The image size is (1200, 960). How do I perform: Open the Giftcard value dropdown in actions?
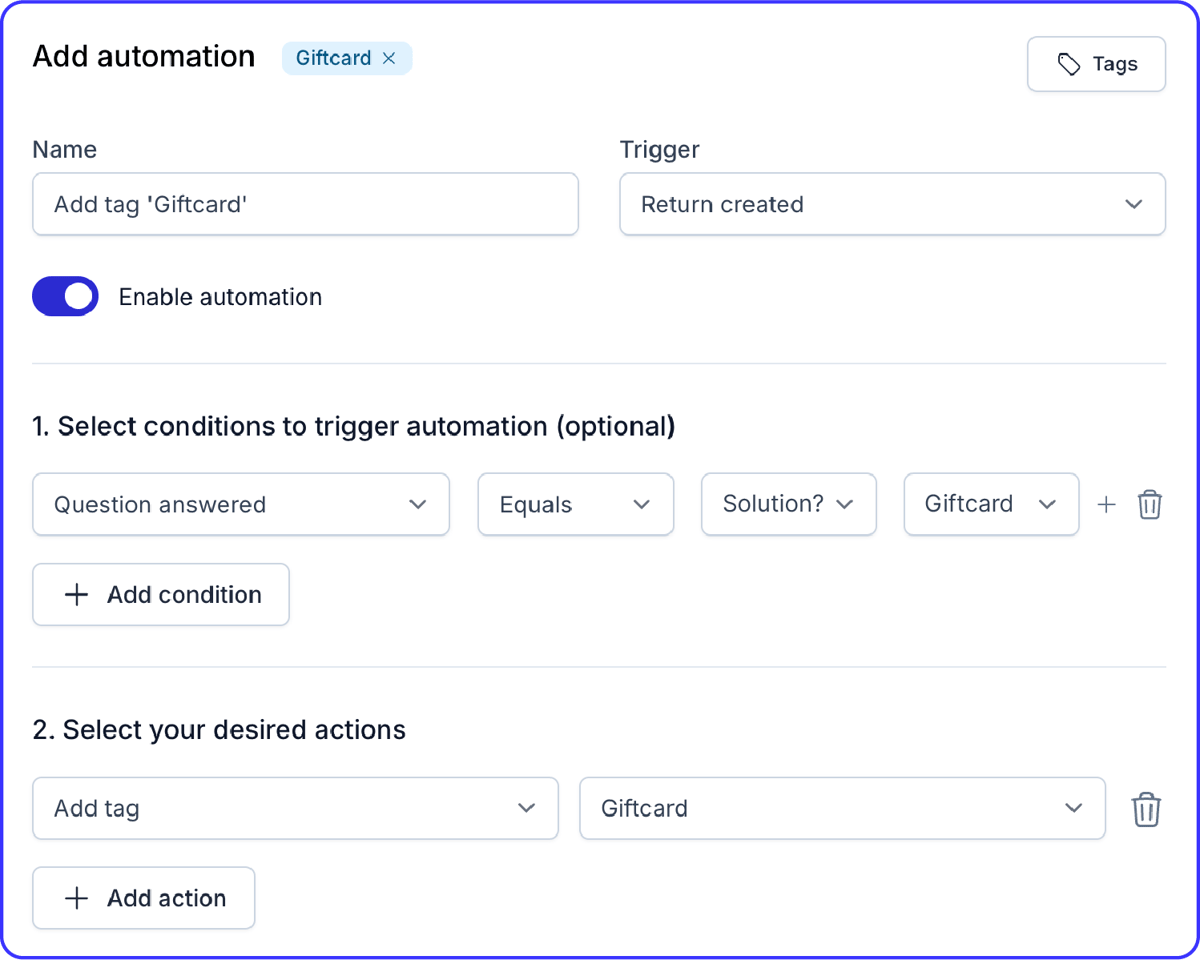pyautogui.click(x=842, y=808)
